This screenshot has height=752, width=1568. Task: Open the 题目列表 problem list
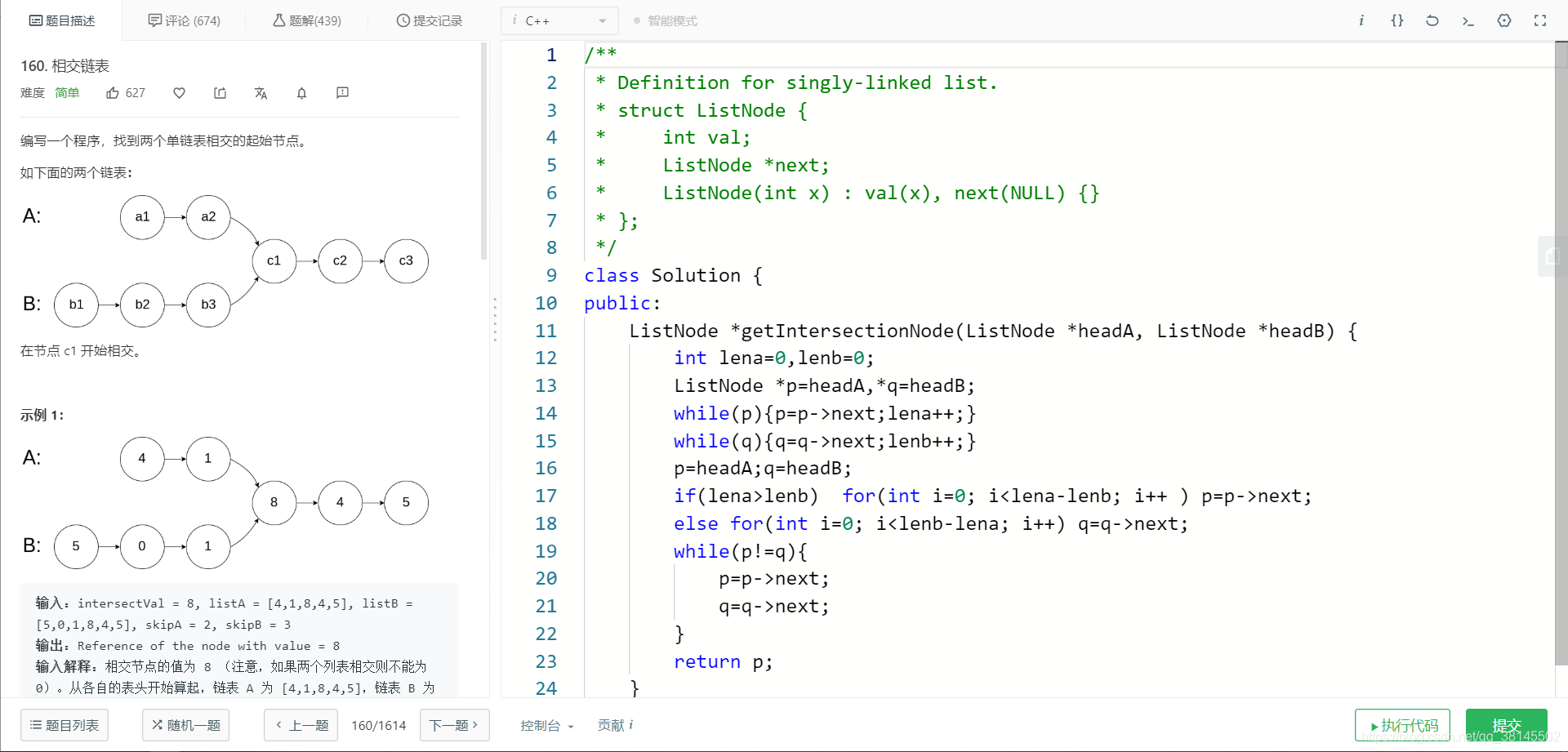65,725
